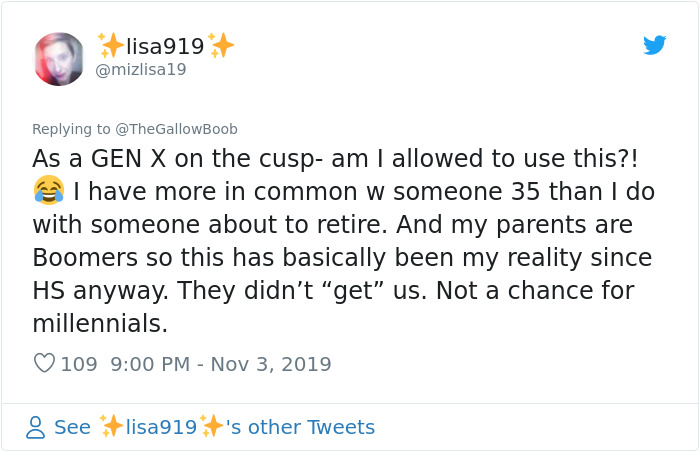Like the tweet with the heart icon
Viewport: 700px width, 452px height.
click(44, 364)
